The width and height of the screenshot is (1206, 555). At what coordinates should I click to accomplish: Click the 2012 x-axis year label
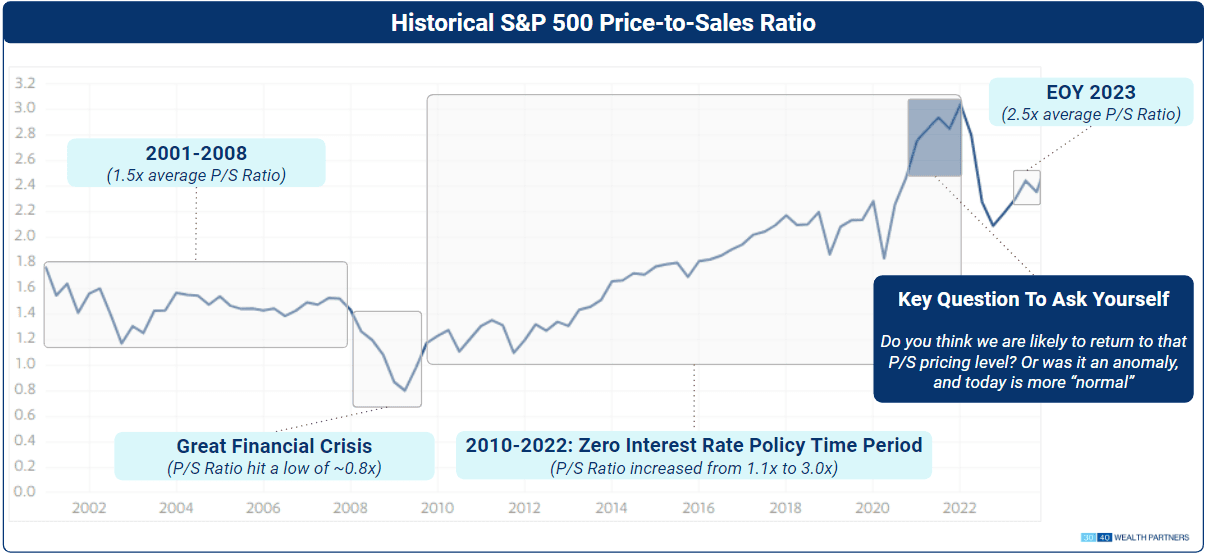point(525,508)
